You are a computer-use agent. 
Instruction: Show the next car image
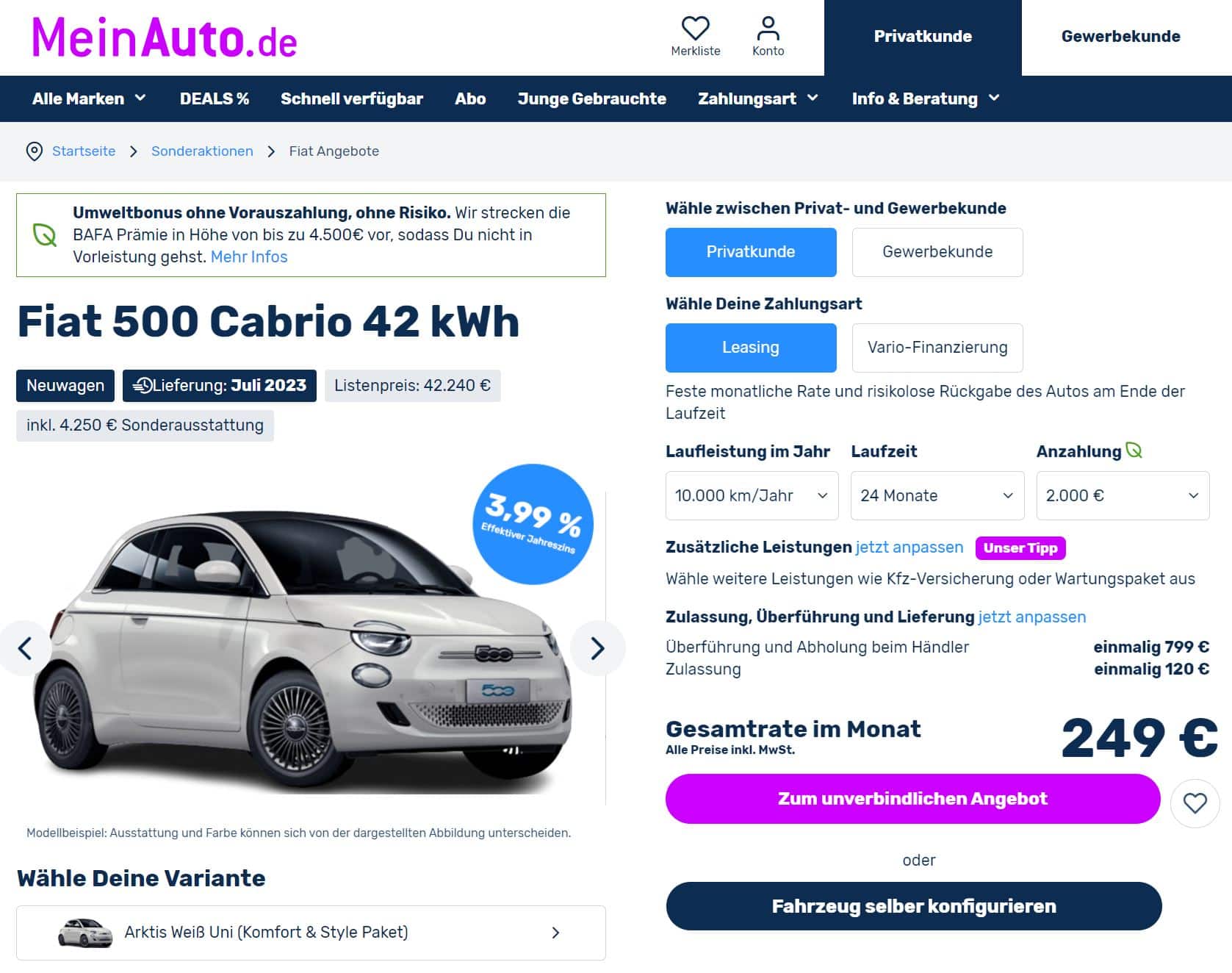pyautogui.click(x=597, y=648)
